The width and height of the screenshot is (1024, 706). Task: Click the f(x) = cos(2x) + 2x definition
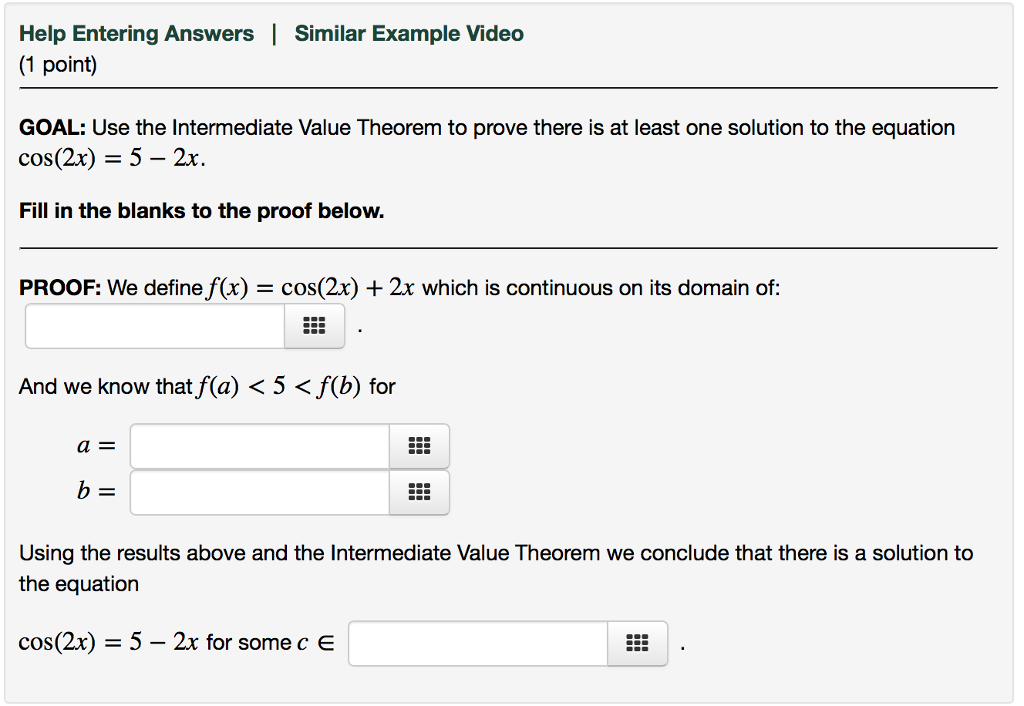(311, 287)
